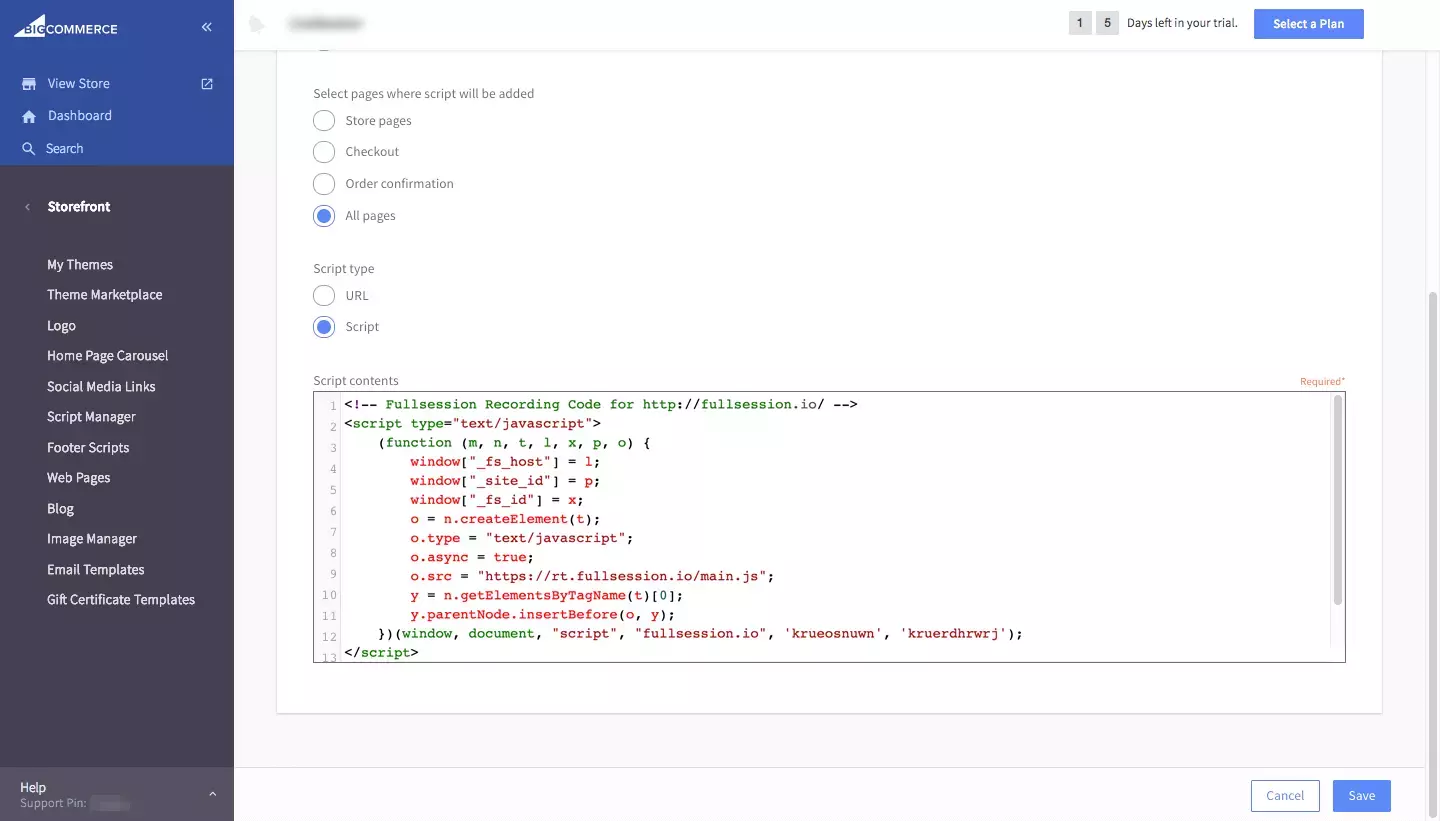Viewport: 1440px width, 821px height.
Task: Click the y.parentNode.insertBefore code line
Action: [542, 615]
